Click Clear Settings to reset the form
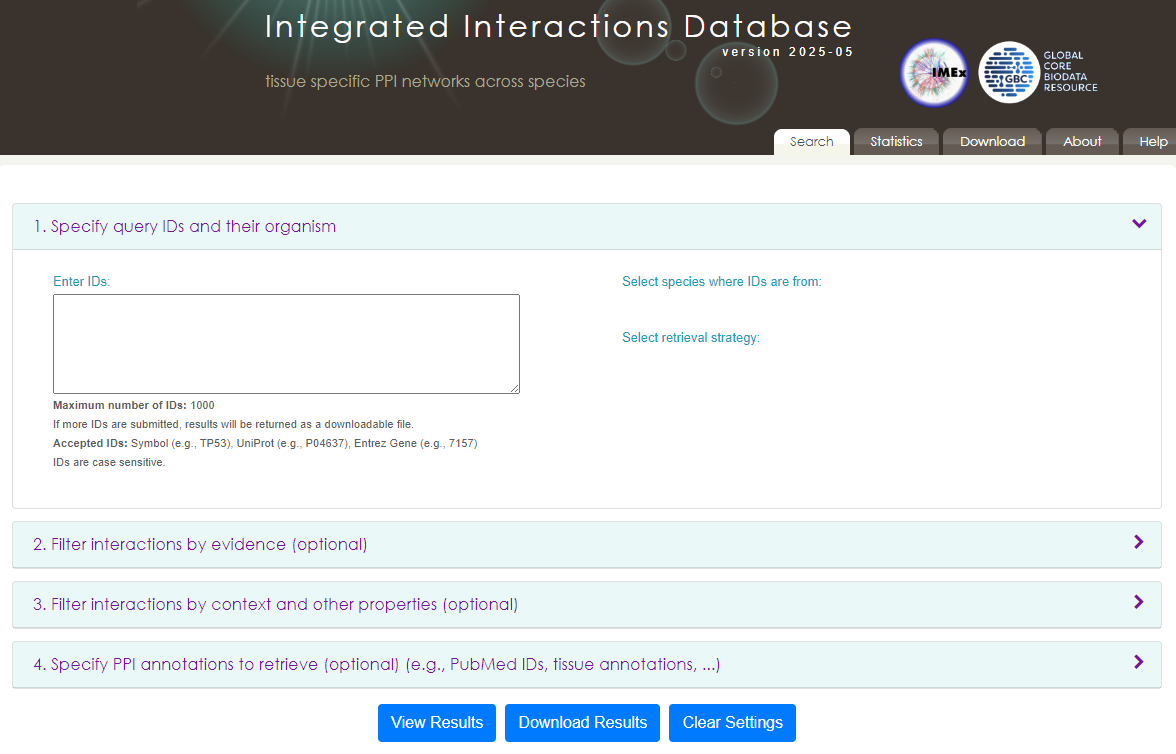Screen dimensions: 1176x754 [x=732, y=723]
